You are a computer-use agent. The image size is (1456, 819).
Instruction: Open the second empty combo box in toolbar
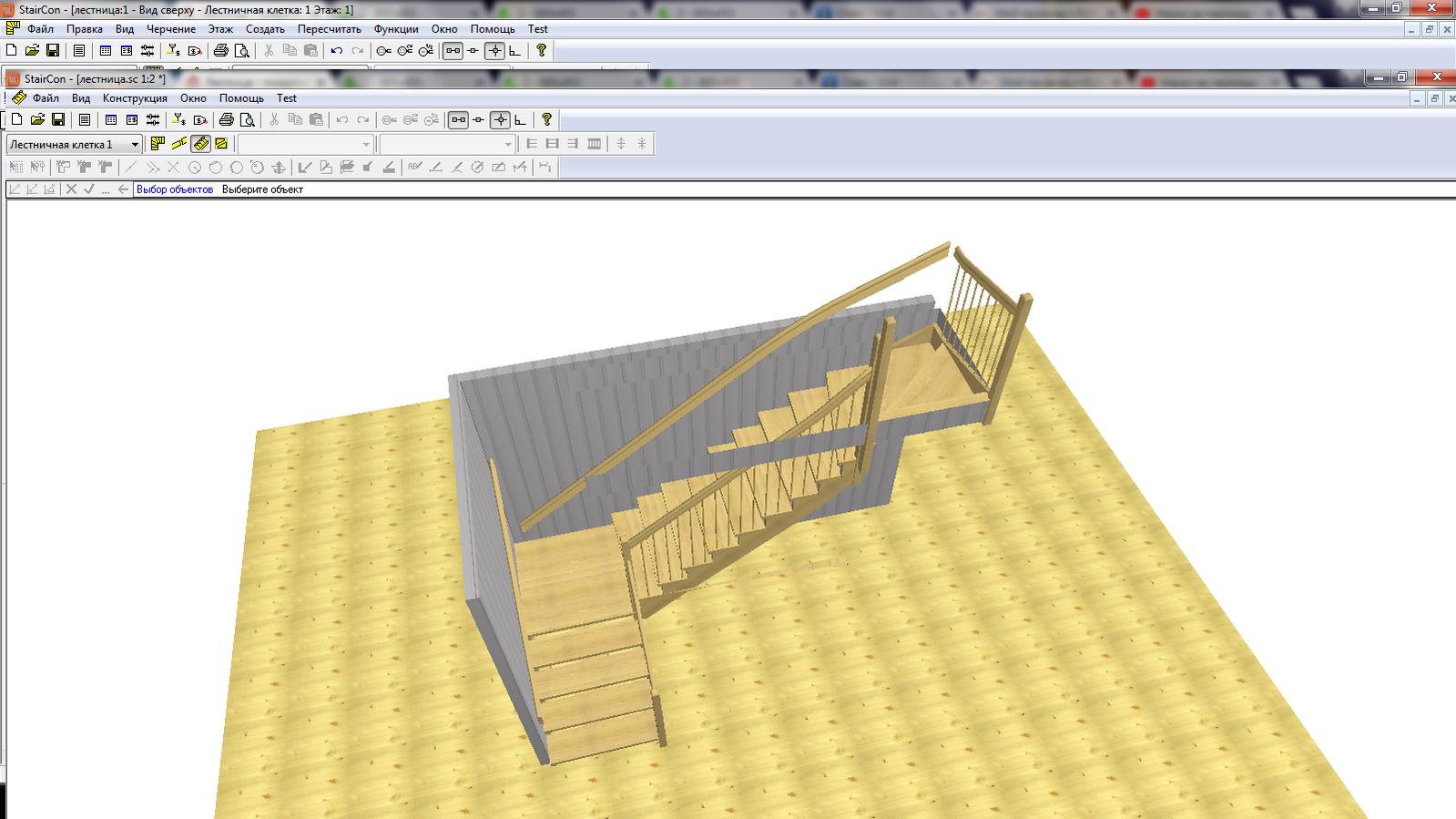(447, 144)
